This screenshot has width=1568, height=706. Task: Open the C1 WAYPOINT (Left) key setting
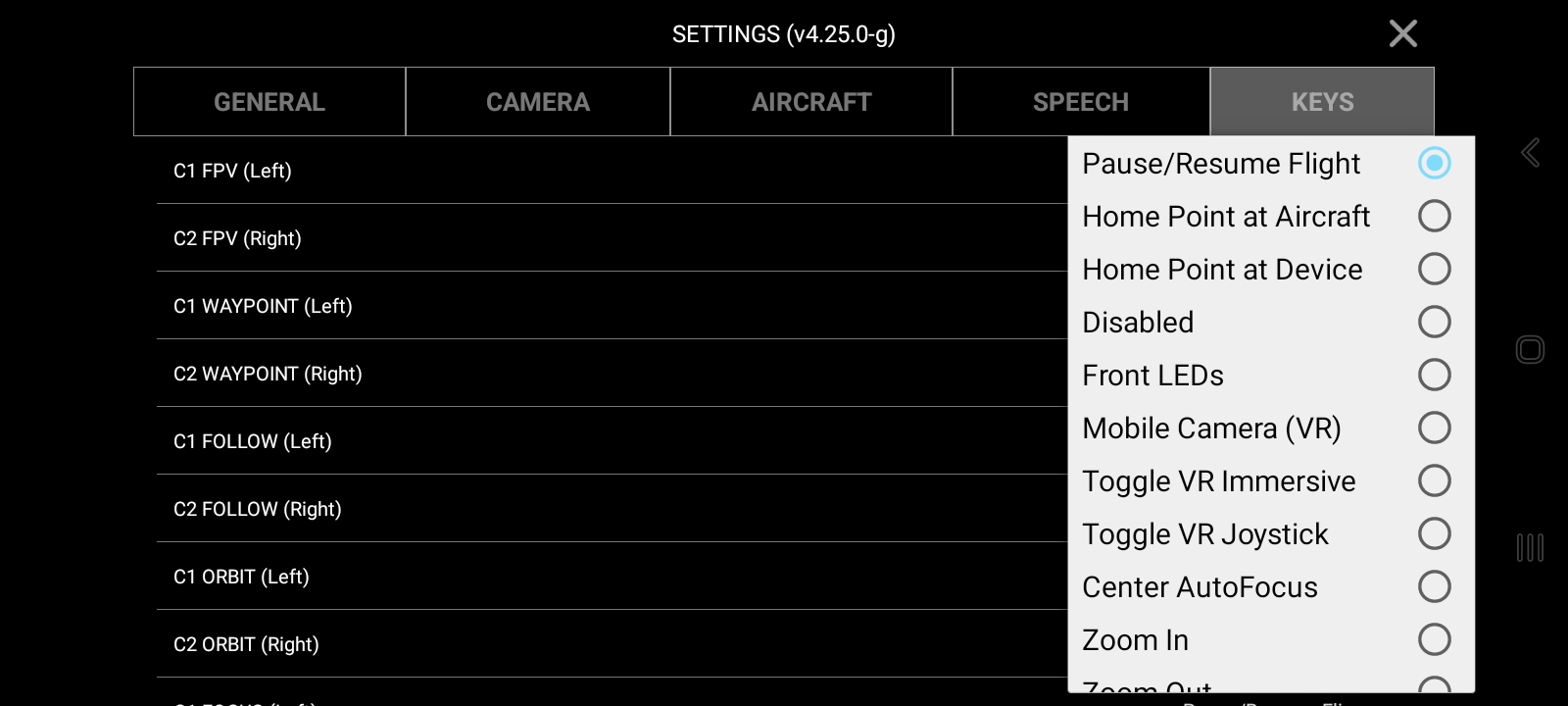tap(612, 306)
